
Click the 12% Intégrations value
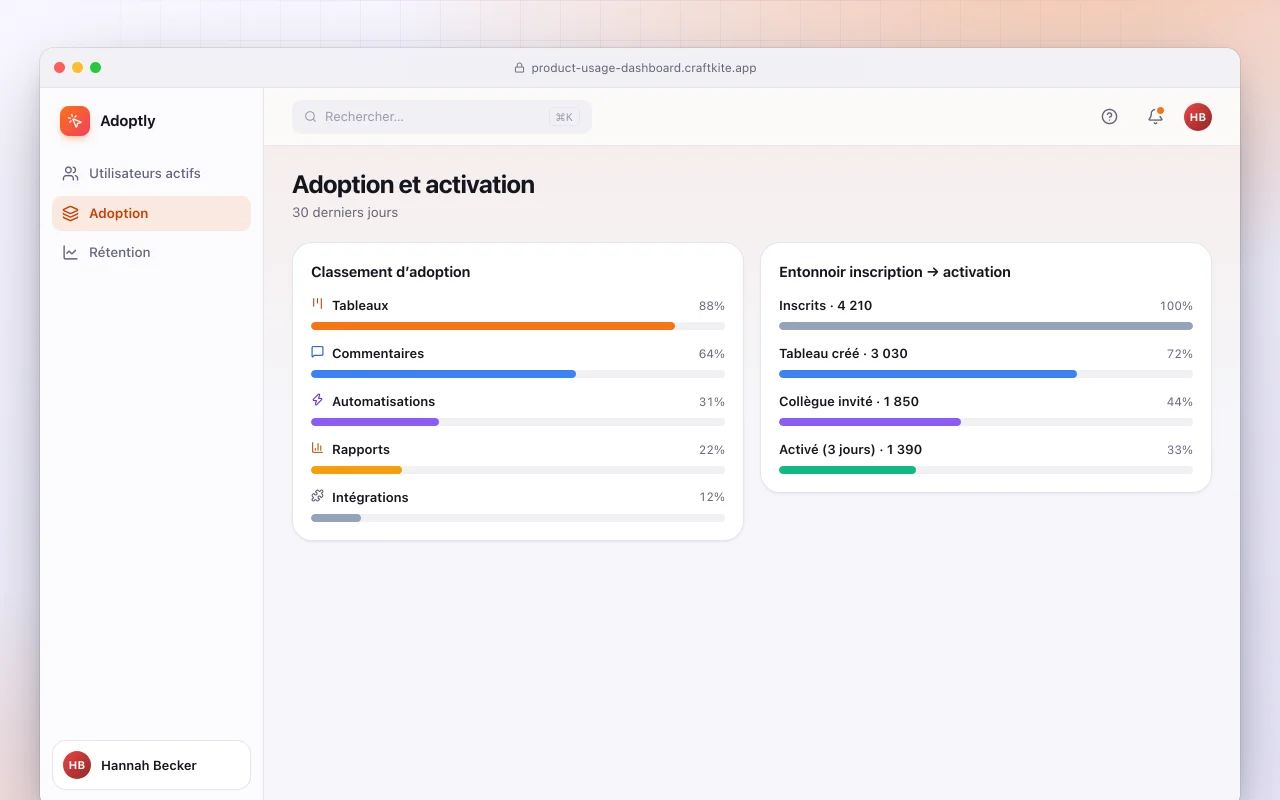[x=712, y=497]
